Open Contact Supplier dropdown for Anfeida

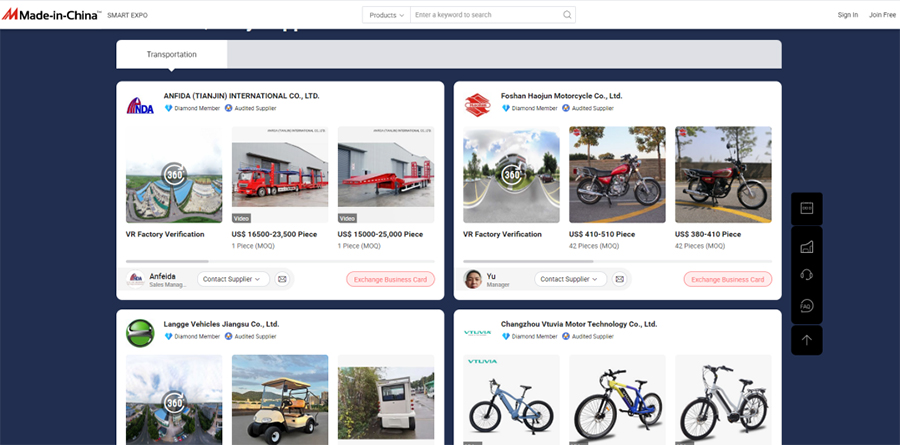[x=233, y=279]
